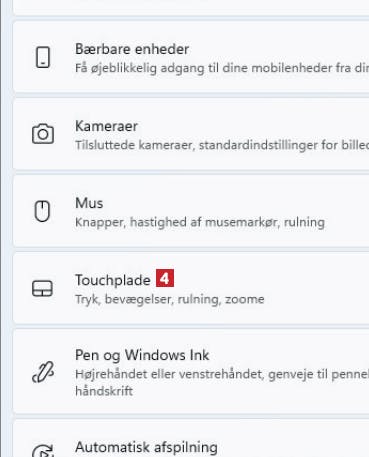Open the Touchplade settings entry
369x457 pixels.
191,288
